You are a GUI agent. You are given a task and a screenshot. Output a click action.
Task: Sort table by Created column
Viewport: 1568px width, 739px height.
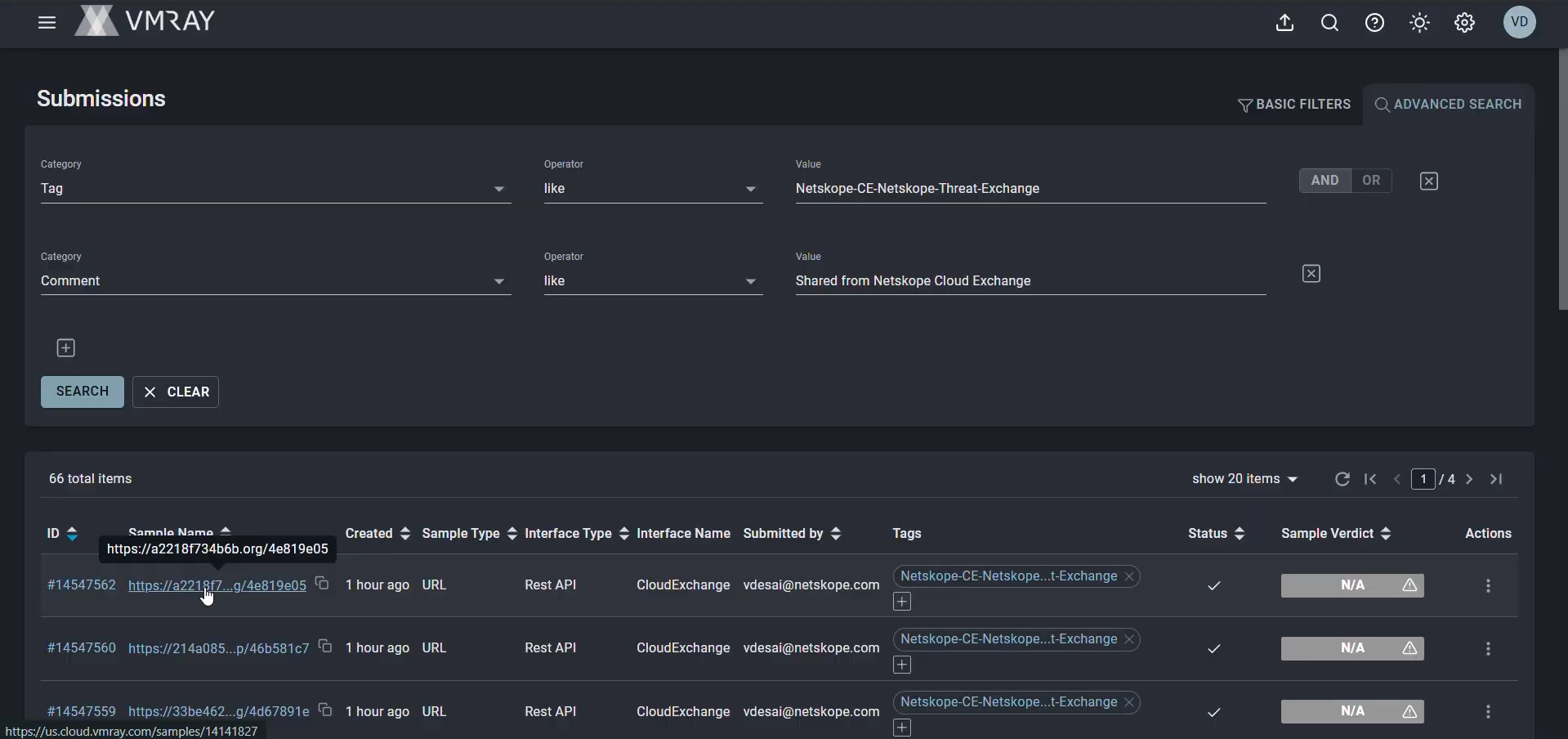pyautogui.click(x=404, y=534)
